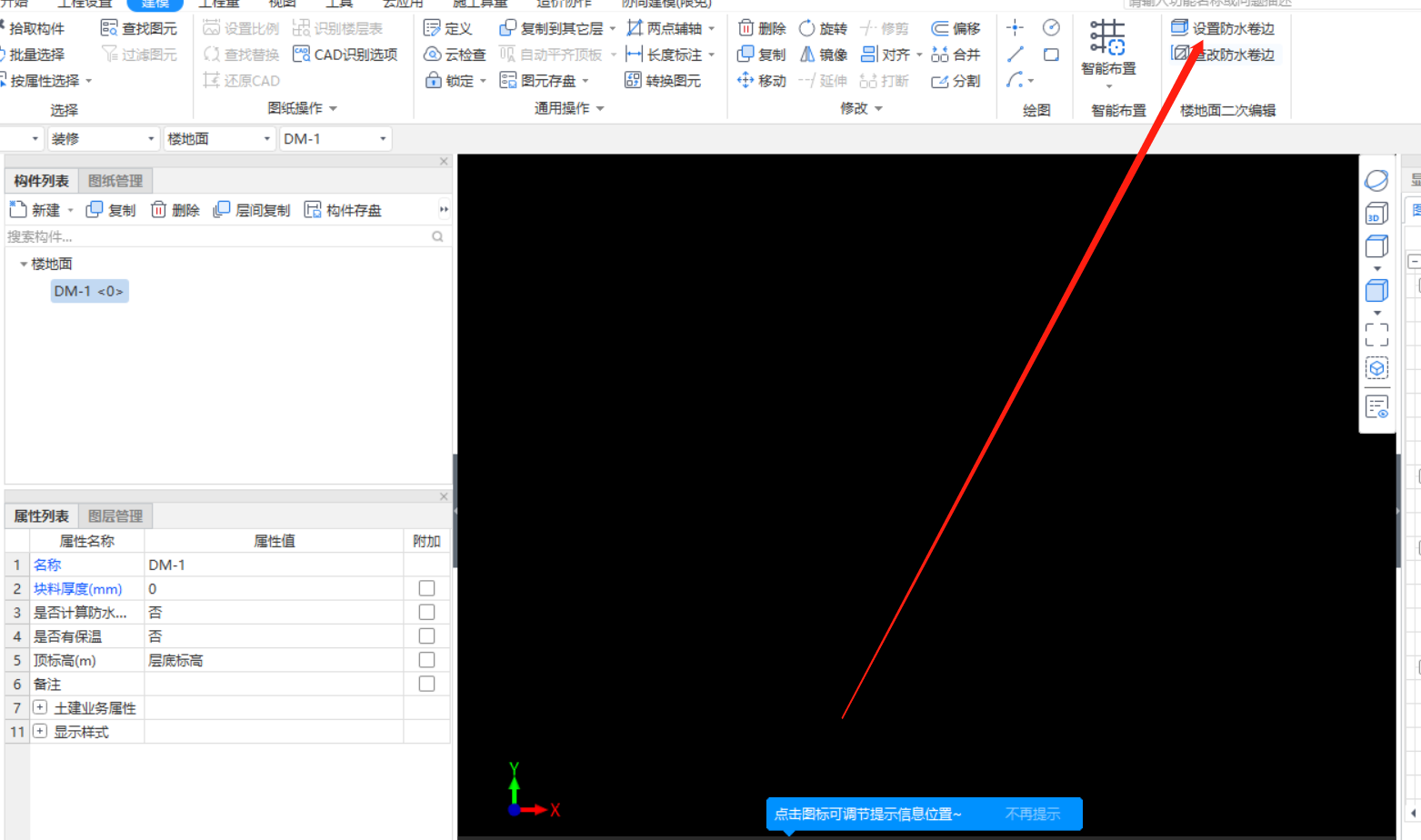Viewport: 1421px width, 840px height.
Task: Choose the circle draw tool in 绘图
Action: tap(1051, 28)
